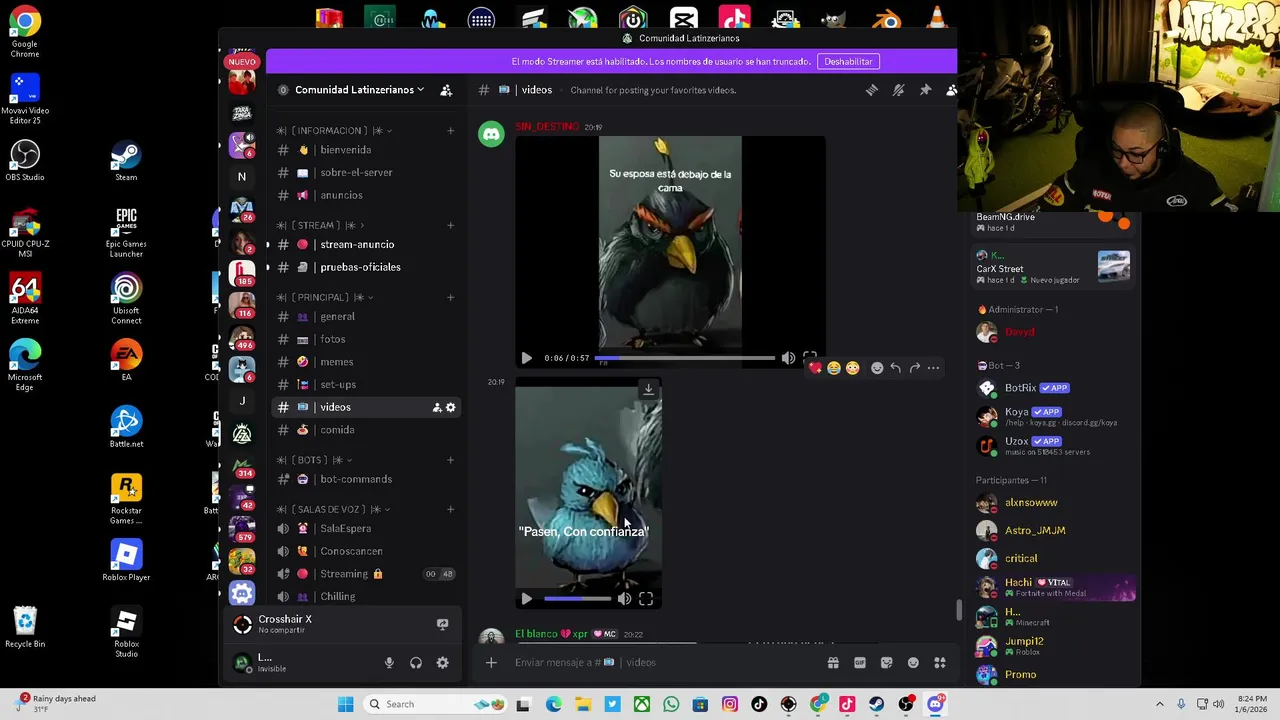This screenshot has width=1280, height=720.
Task: Click the plus attachment button in message box
Action: coord(491,662)
